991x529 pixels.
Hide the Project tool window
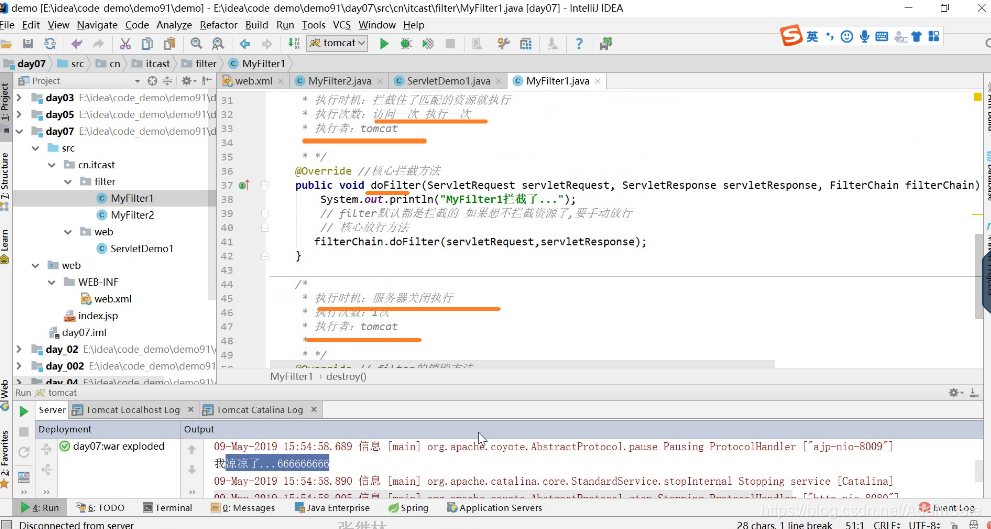point(206,81)
